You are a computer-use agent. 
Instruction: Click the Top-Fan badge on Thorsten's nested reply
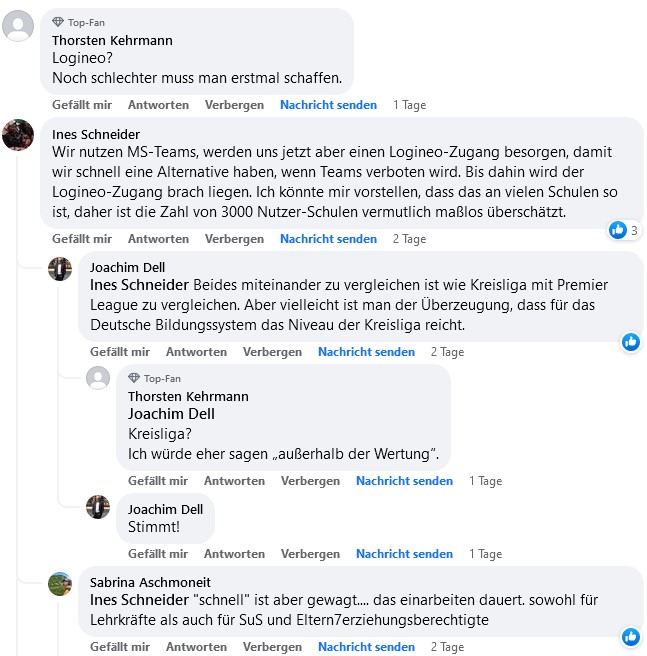(x=134, y=379)
